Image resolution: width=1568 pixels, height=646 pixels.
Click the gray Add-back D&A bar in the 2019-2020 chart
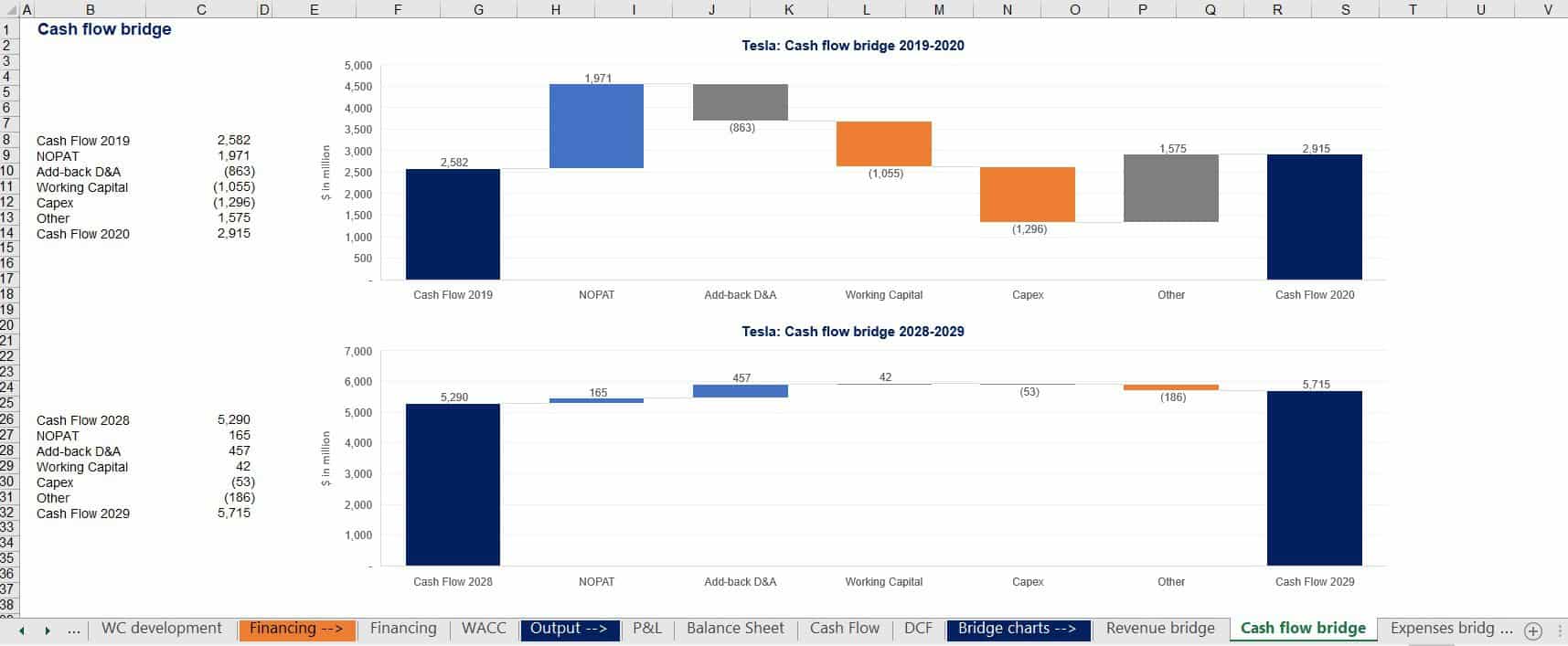[x=741, y=102]
